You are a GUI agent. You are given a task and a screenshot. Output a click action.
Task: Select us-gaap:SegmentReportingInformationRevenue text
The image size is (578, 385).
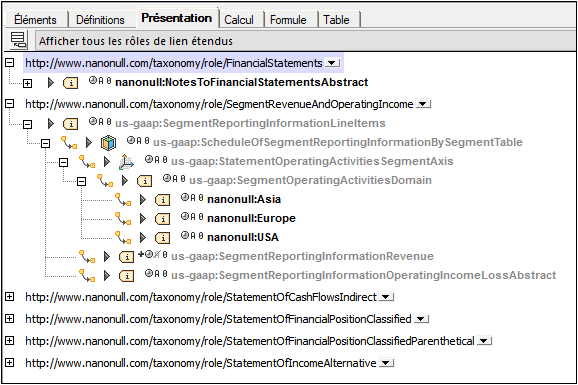click(302, 256)
